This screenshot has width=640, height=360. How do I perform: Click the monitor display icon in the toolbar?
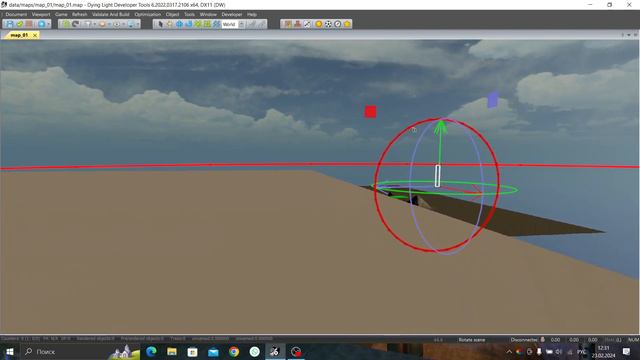click(x=131, y=24)
